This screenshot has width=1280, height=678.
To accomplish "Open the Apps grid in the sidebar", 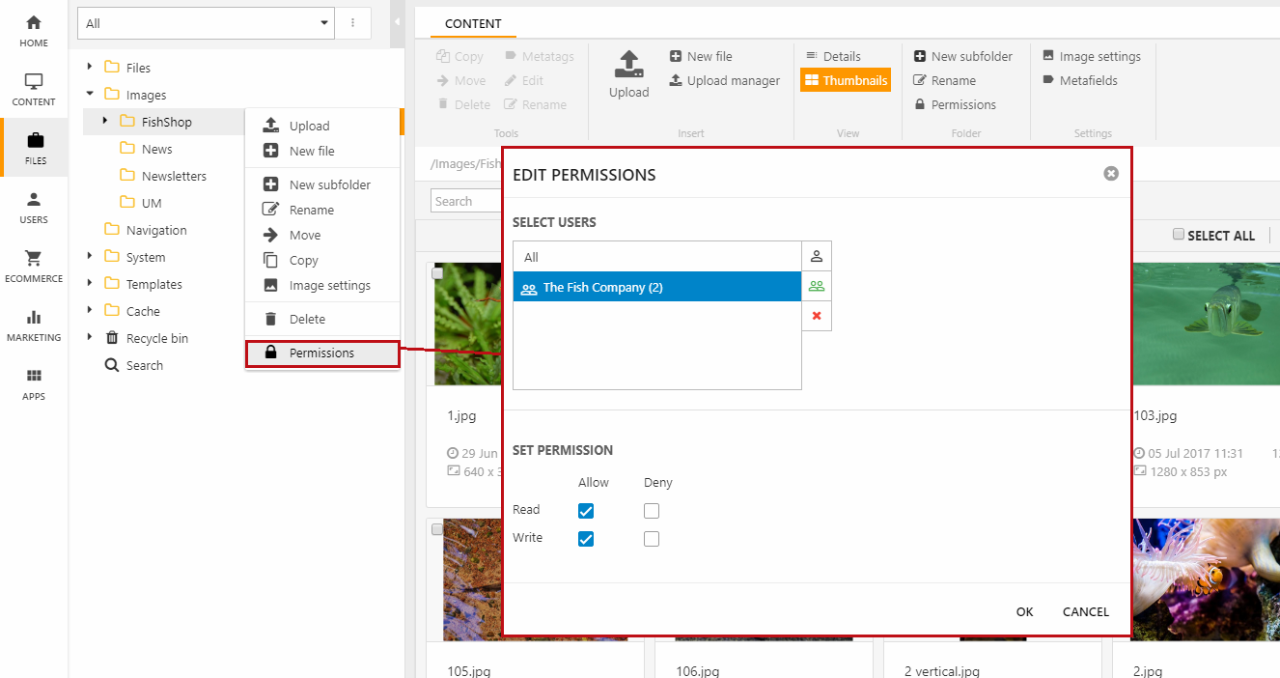I will (34, 384).
